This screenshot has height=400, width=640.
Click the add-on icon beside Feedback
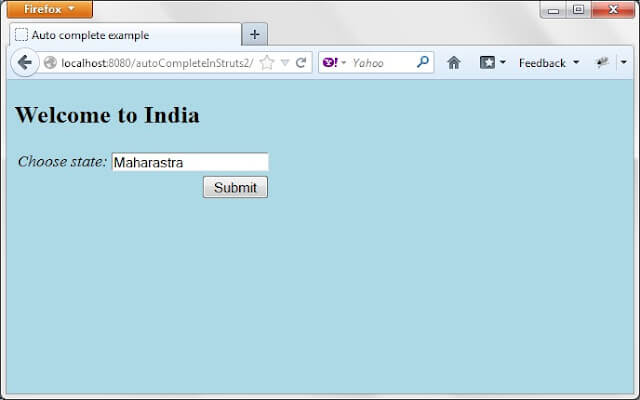click(x=602, y=62)
